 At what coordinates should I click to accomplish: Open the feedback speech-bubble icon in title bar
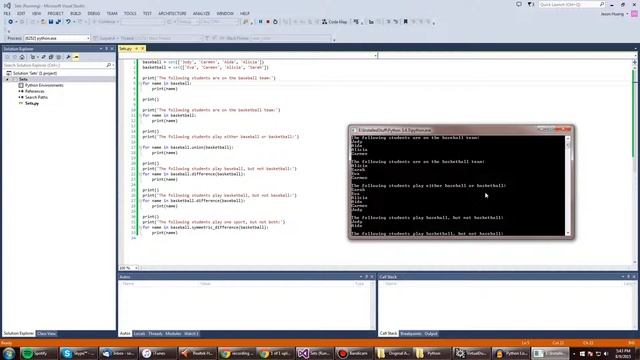(x=519, y=4)
